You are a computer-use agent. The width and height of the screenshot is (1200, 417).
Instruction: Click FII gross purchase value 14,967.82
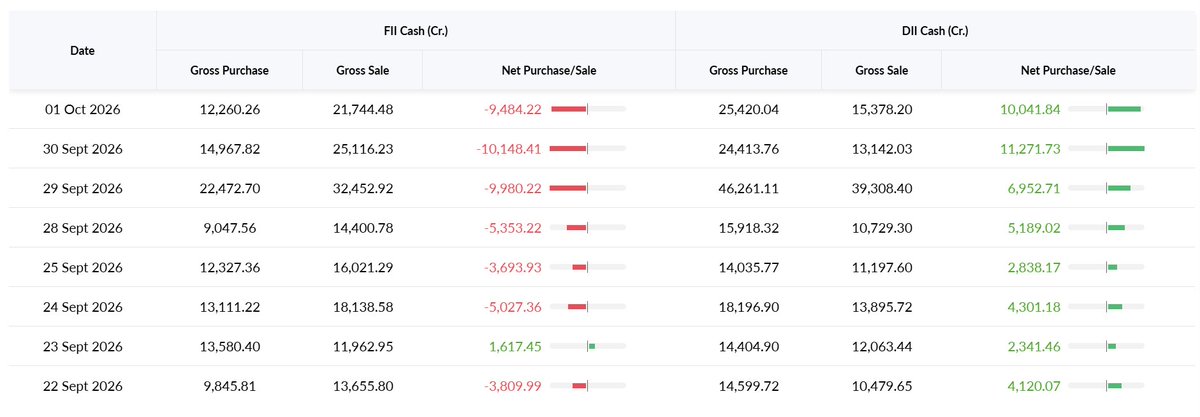pos(230,149)
